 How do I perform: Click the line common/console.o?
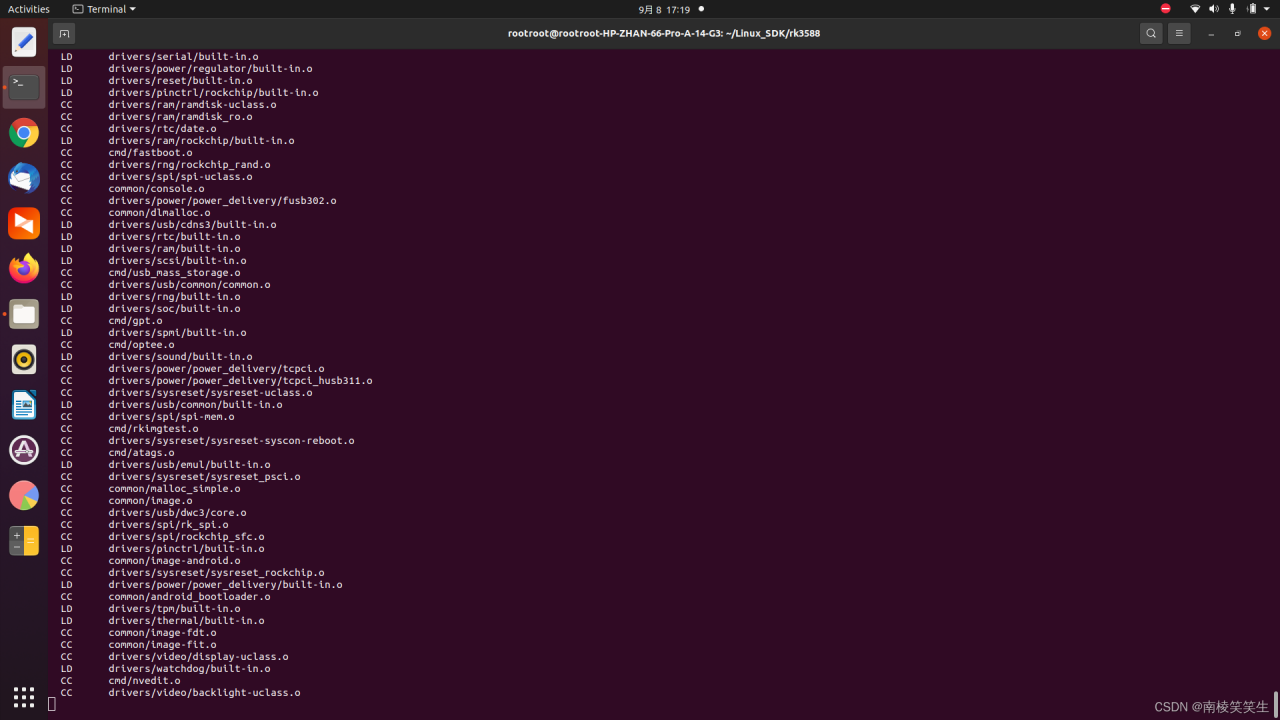pos(157,189)
